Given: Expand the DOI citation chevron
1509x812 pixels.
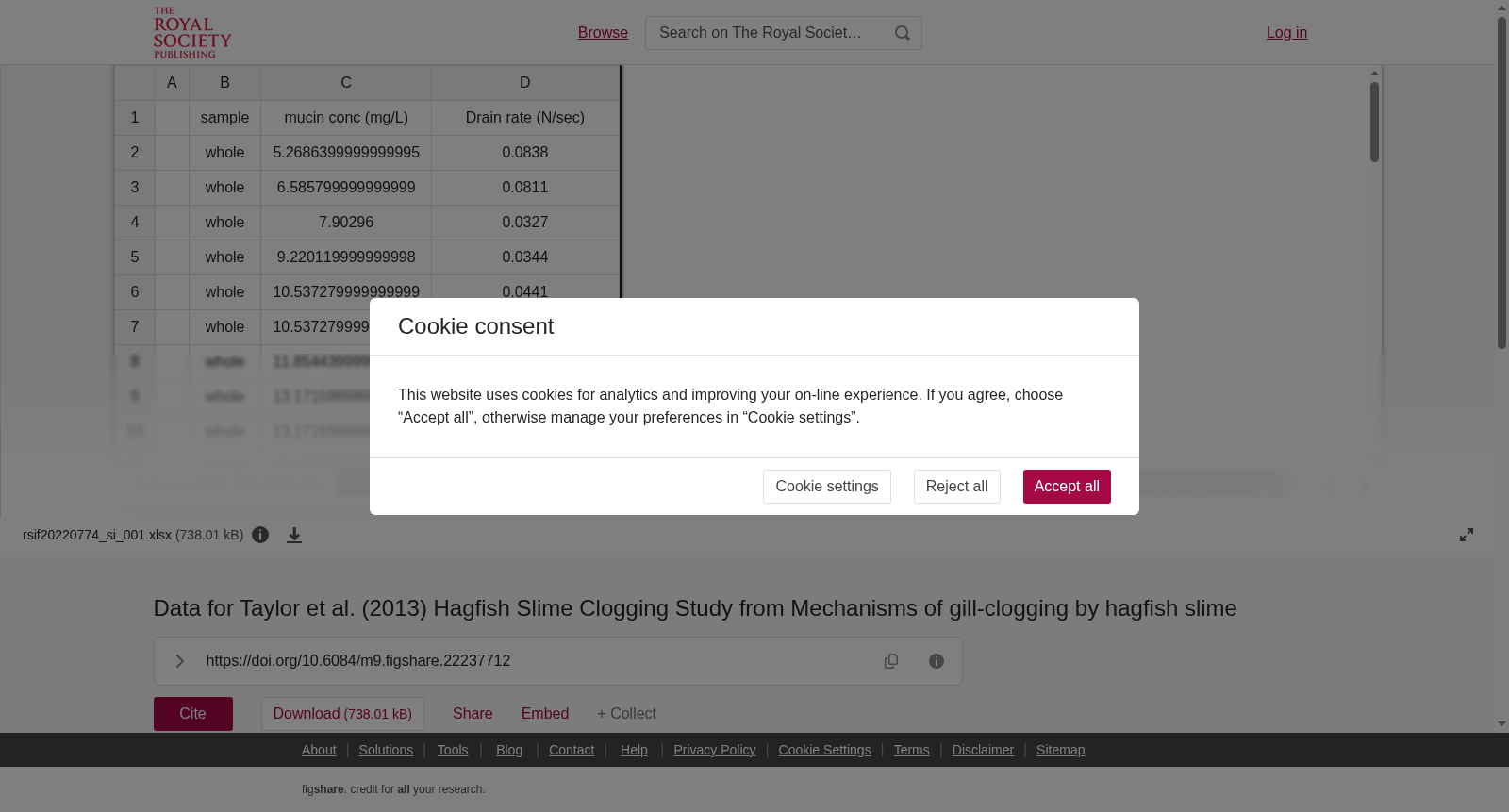Looking at the screenshot, I should click(179, 661).
